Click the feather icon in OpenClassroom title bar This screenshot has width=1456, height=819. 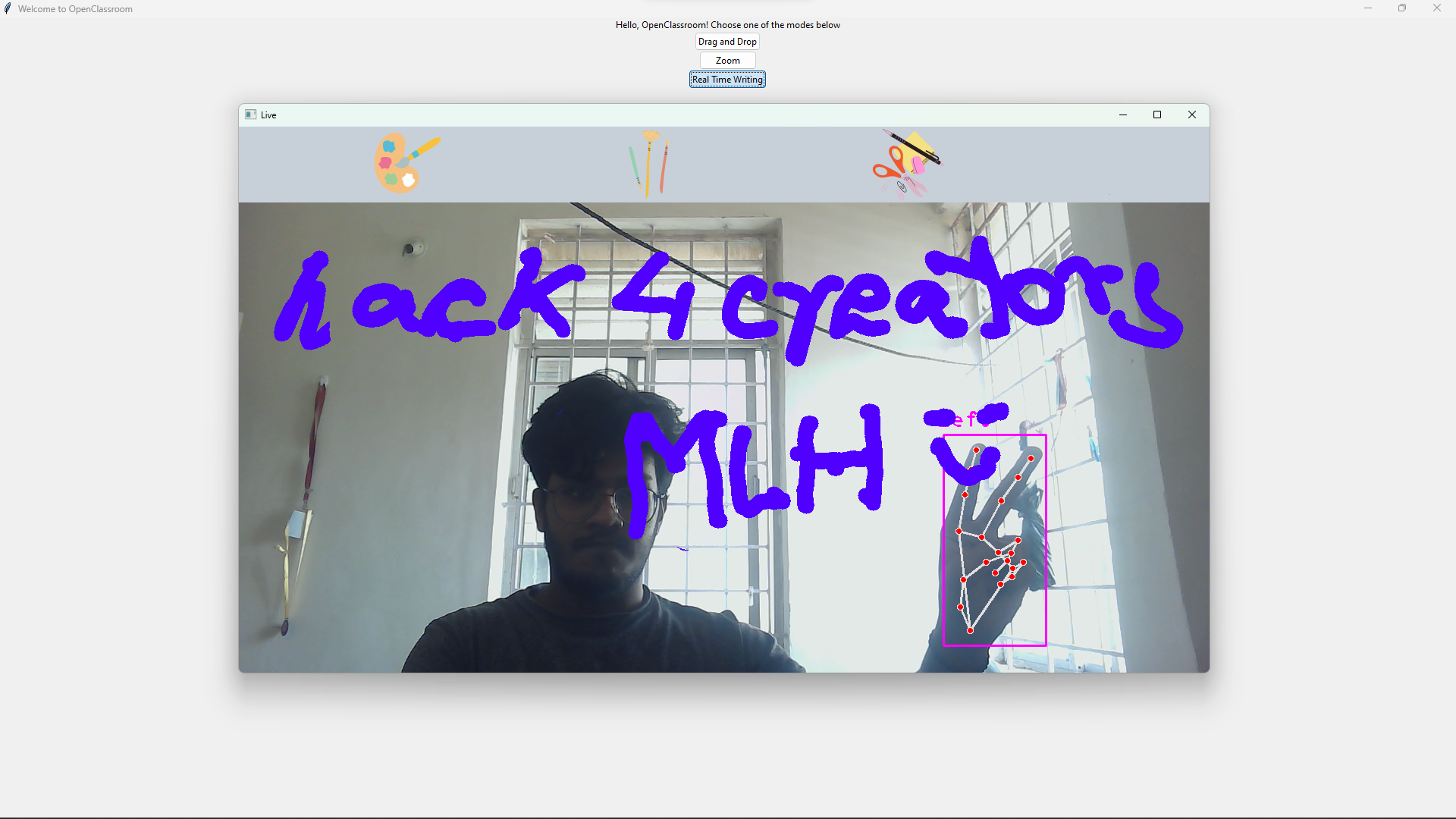click(x=8, y=8)
